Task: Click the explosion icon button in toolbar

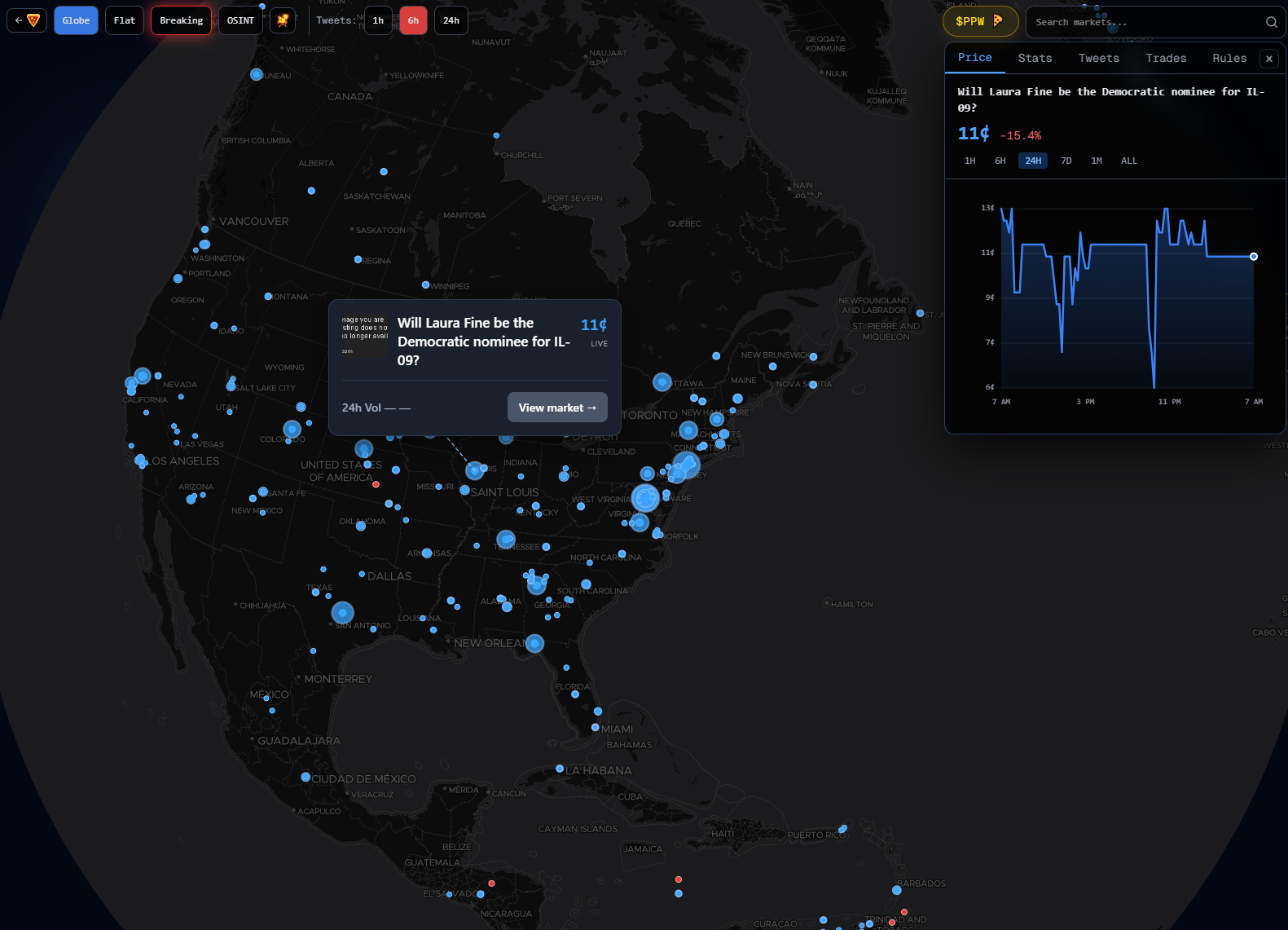Action: pyautogui.click(x=283, y=20)
